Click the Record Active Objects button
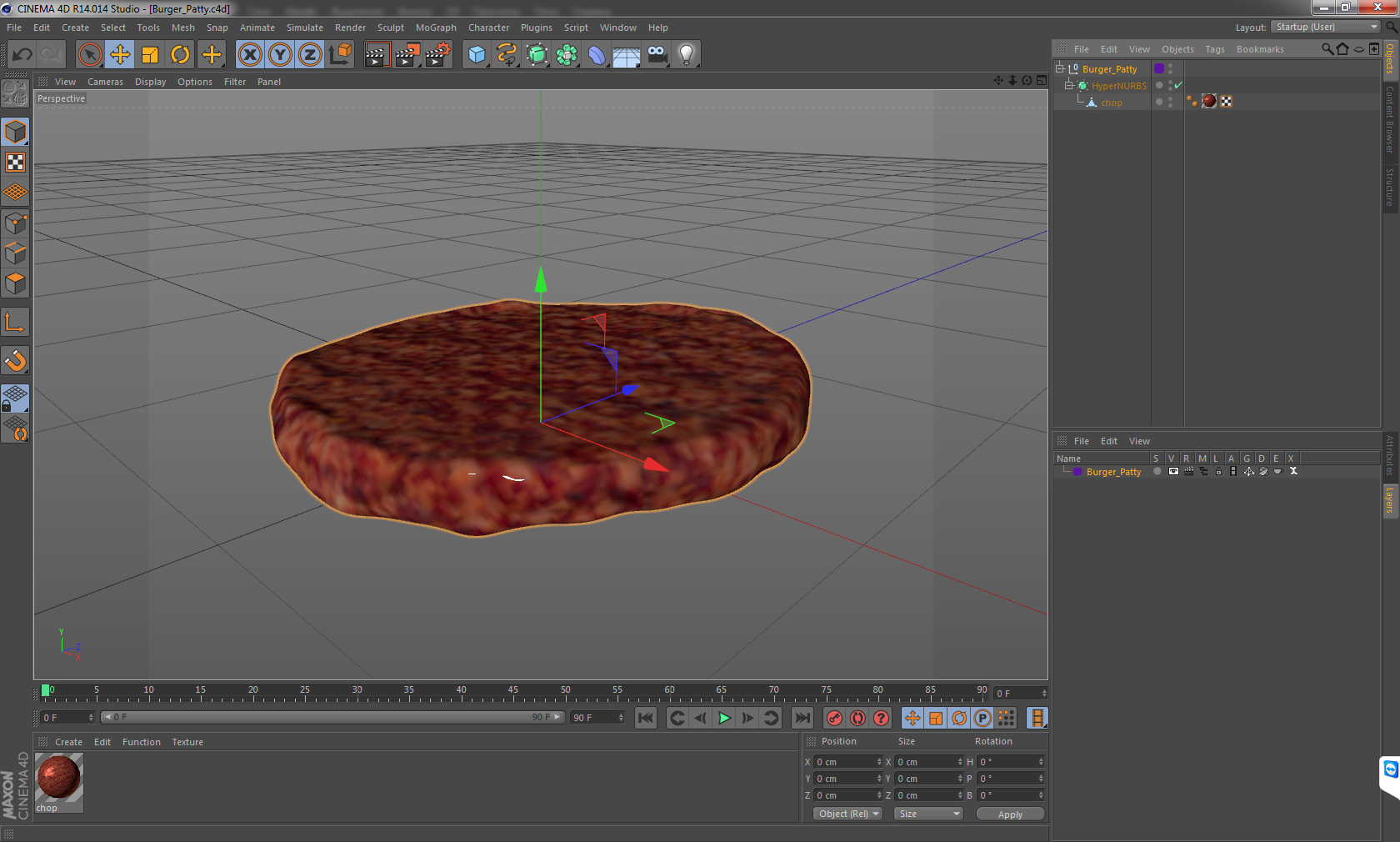 click(834, 718)
